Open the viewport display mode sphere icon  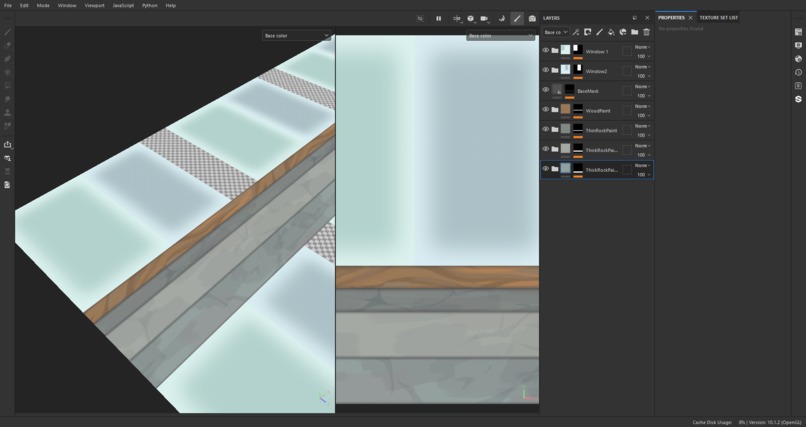[470, 18]
